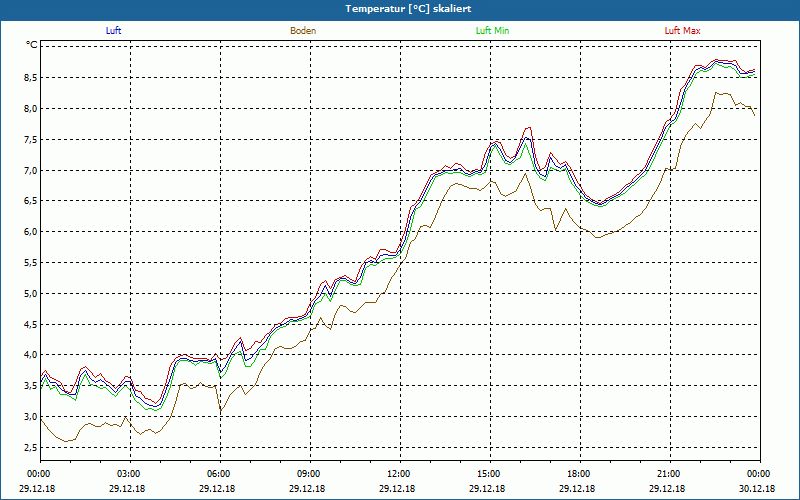This screenshot has width=800, height=500.
Task: Select the Luft legend label
Action: (115, 31)
